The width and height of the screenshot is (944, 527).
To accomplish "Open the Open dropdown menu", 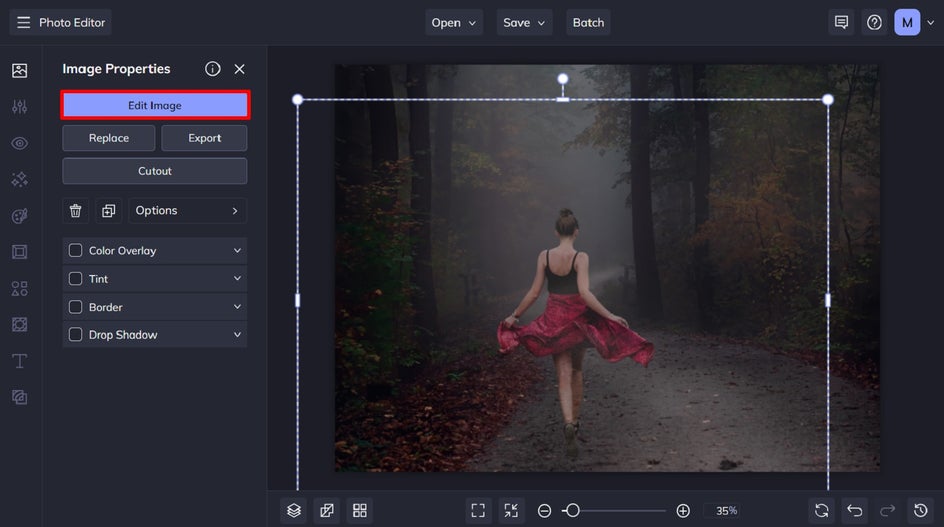I will [455, 22].
